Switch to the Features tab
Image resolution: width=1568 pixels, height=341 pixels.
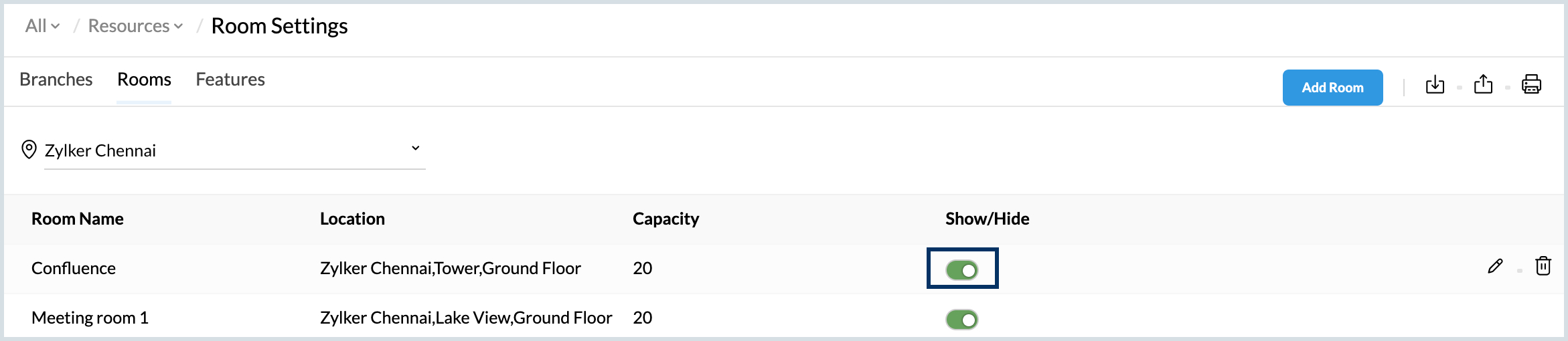click(x=230, y=80)
